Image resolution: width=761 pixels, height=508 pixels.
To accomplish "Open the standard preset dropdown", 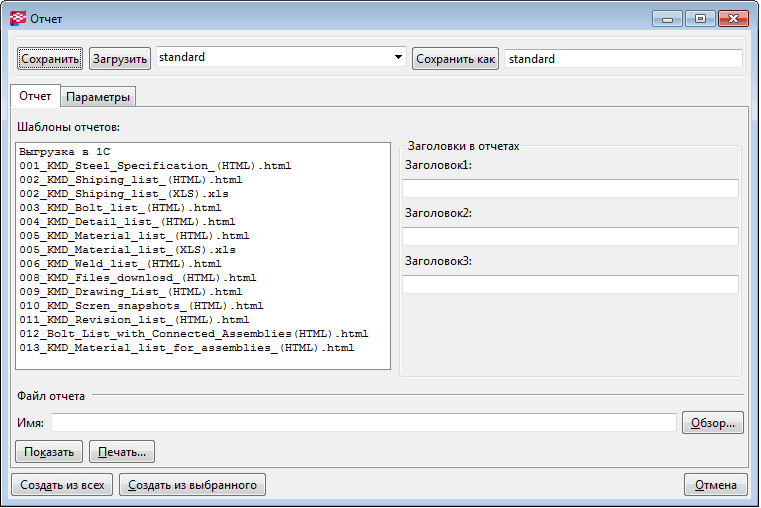I will point(280,58).
